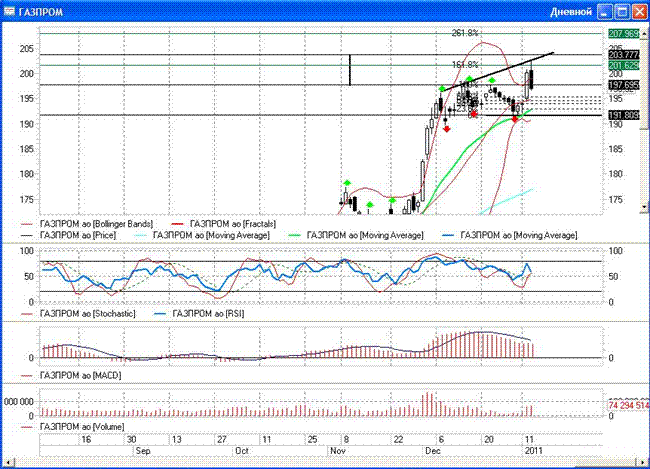
Task: Click the 203.777 price level label
Action: [624, 55]
